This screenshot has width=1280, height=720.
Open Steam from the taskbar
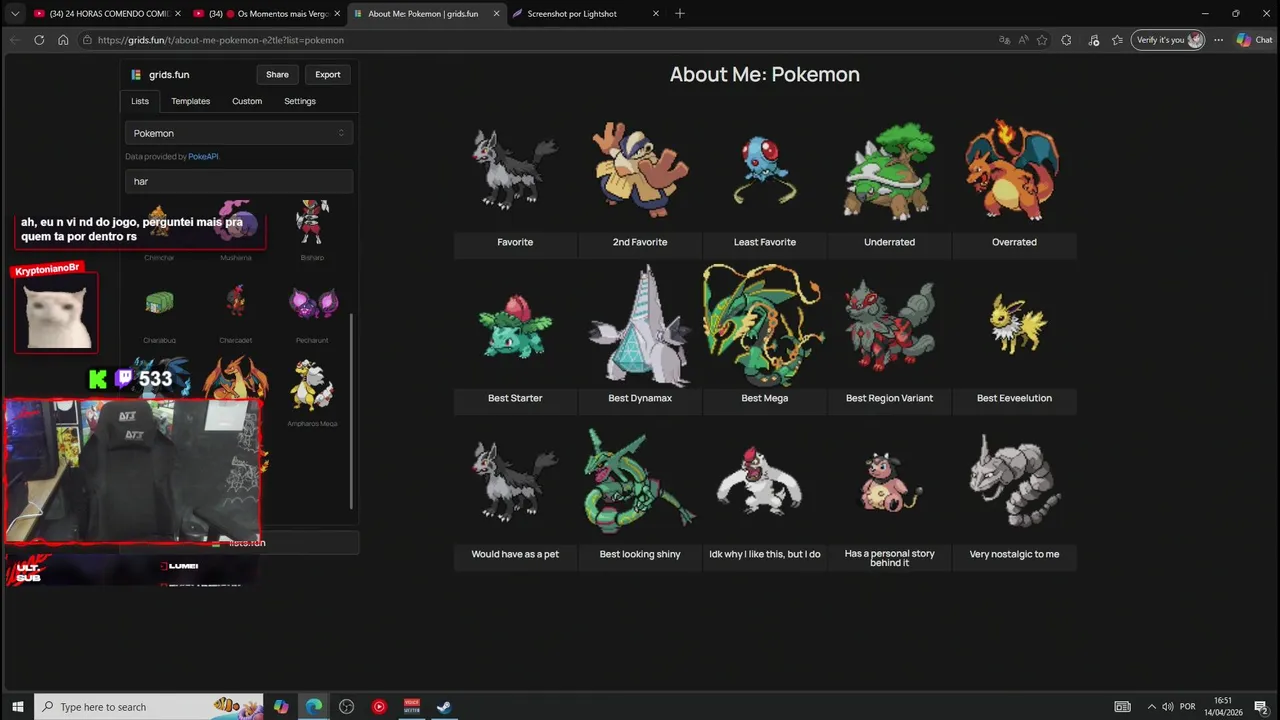(444, 707)
